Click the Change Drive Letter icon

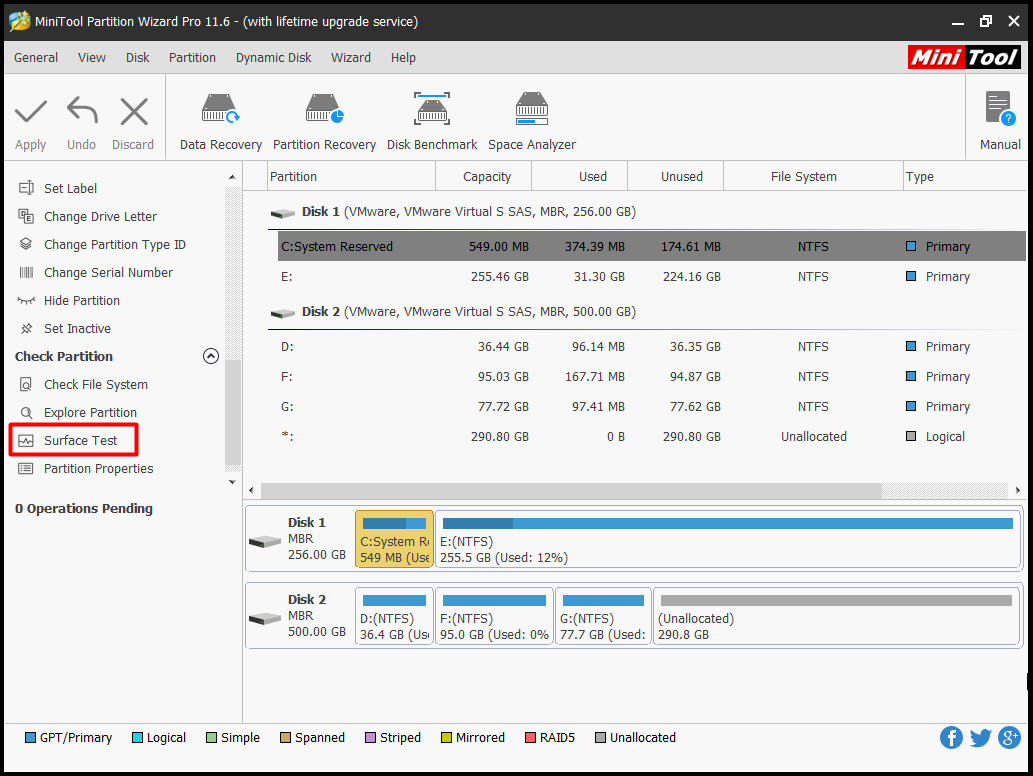[26, 216]
